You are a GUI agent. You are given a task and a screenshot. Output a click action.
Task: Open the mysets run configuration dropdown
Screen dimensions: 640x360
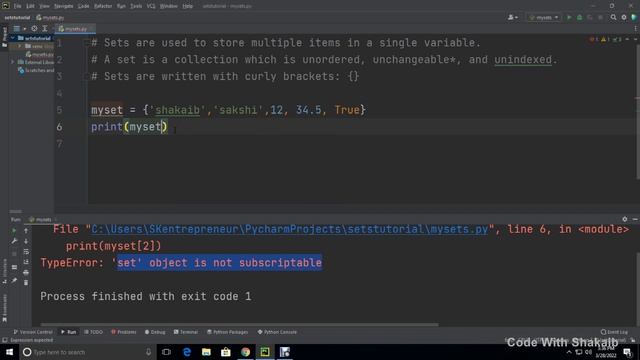544,18
